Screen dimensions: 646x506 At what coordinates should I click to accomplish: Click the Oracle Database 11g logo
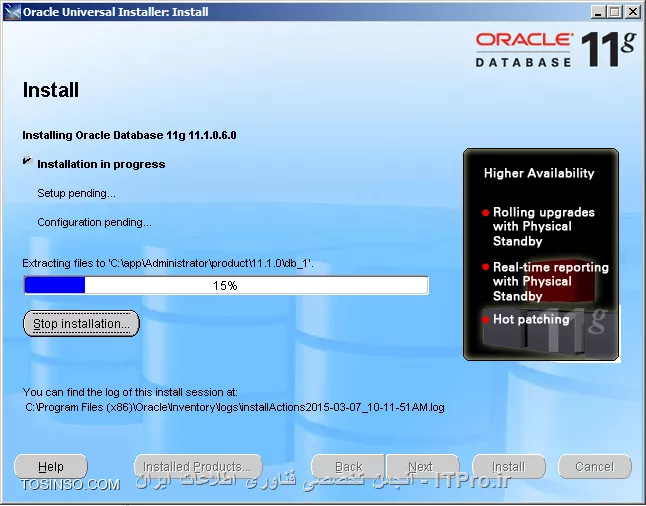555,49
